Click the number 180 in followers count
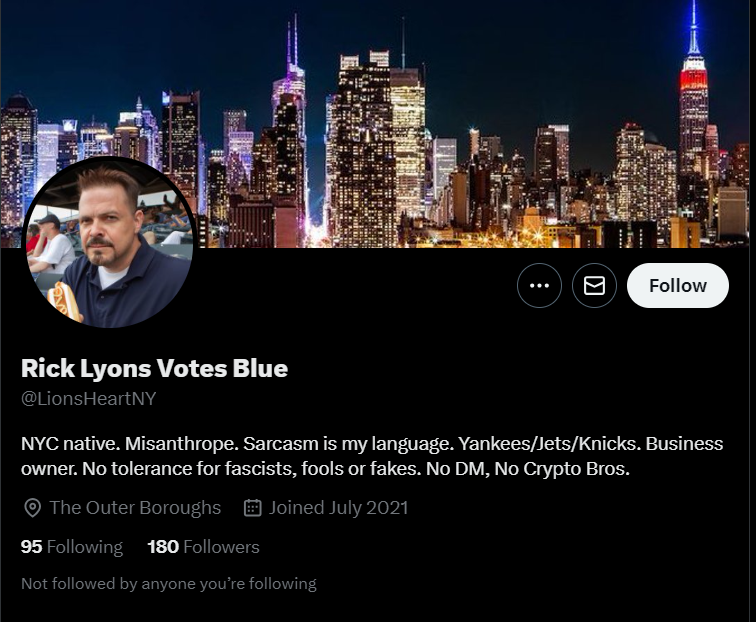 163,547
